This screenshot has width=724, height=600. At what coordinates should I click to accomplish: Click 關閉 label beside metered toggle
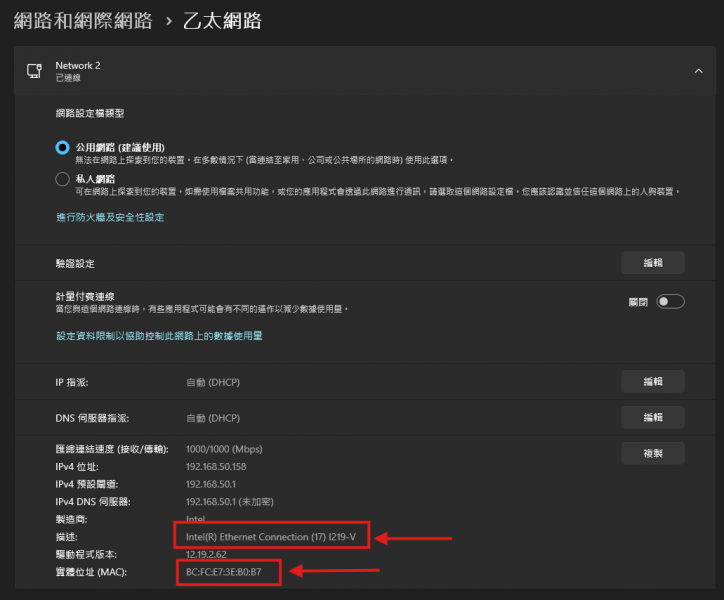tap(638, 302)
